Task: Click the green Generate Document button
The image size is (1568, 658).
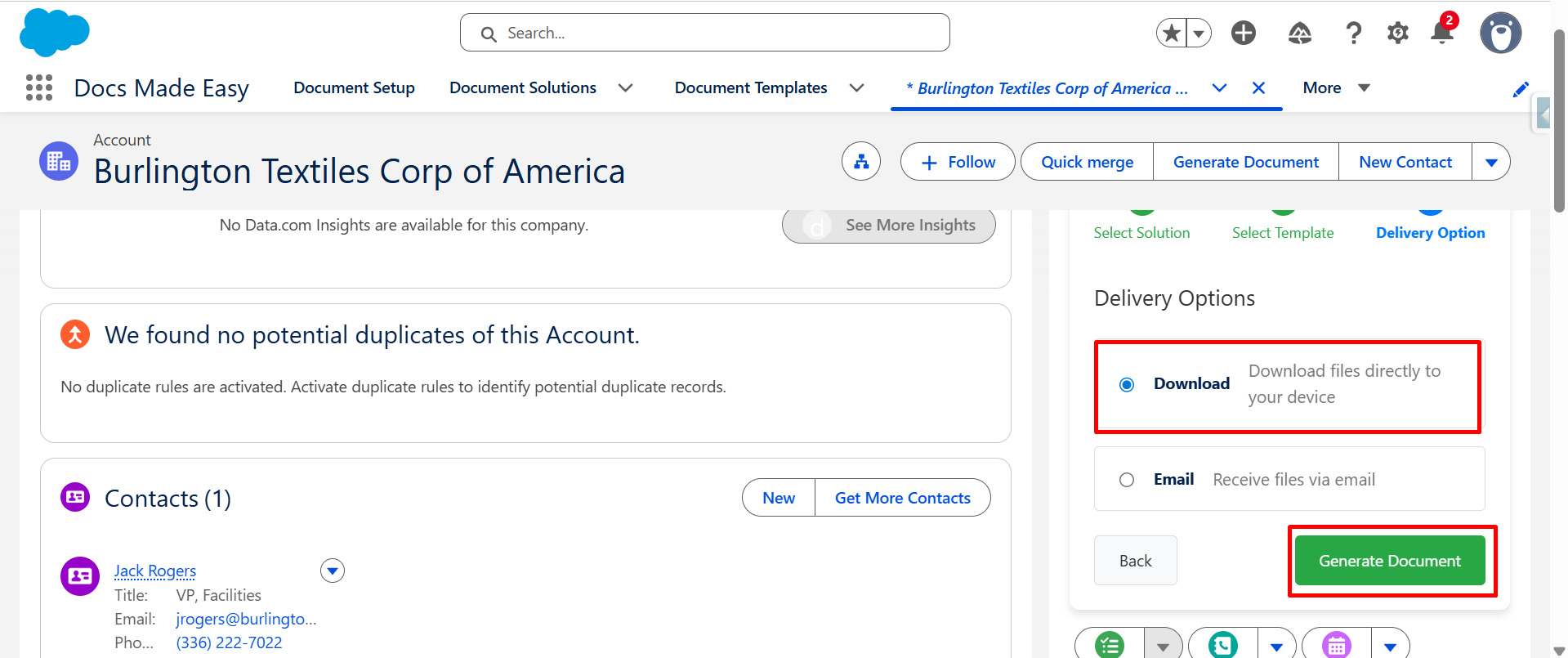Action: 1390,561
